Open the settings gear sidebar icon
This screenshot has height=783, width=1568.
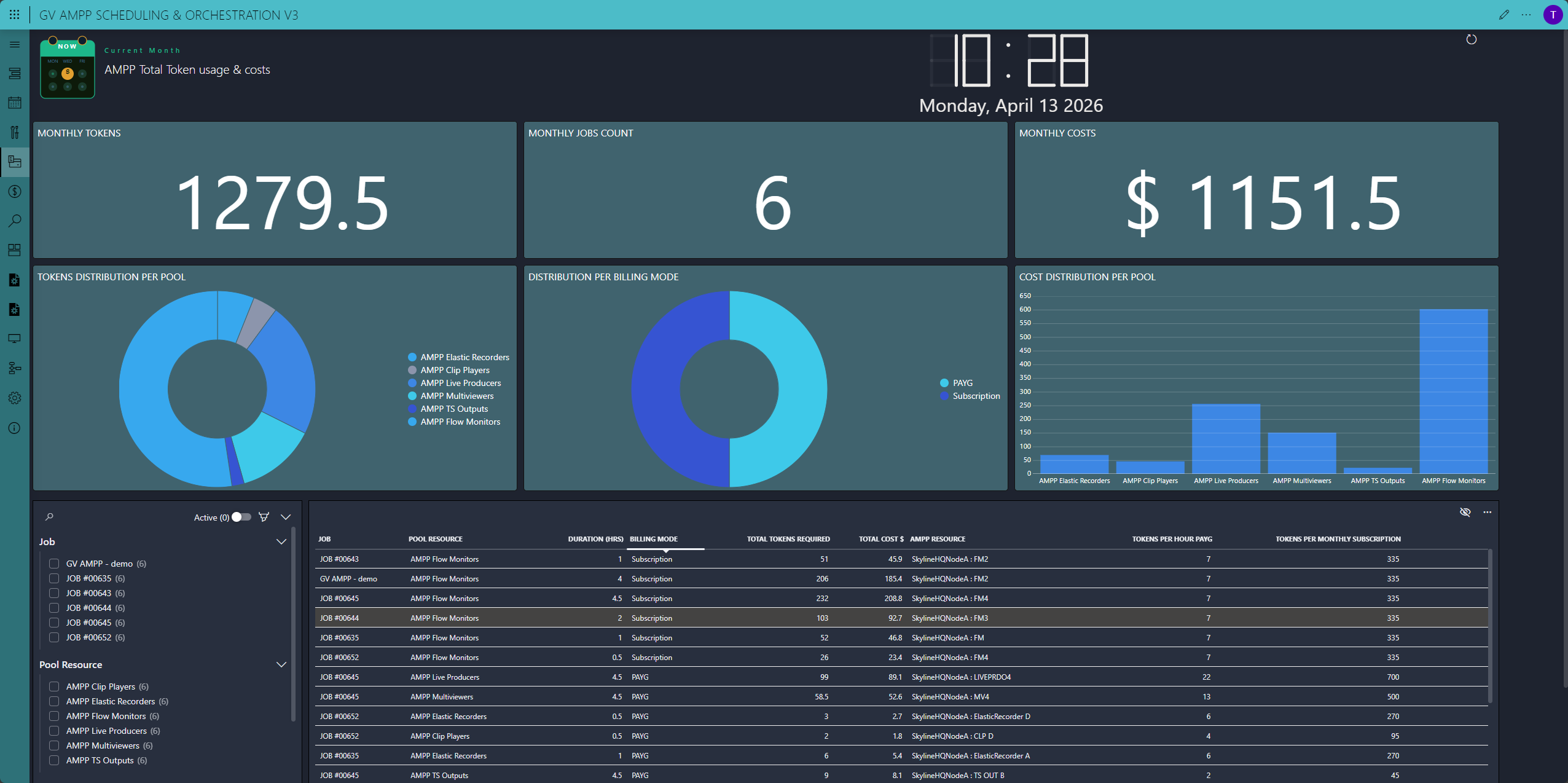[x=15, y=398]
